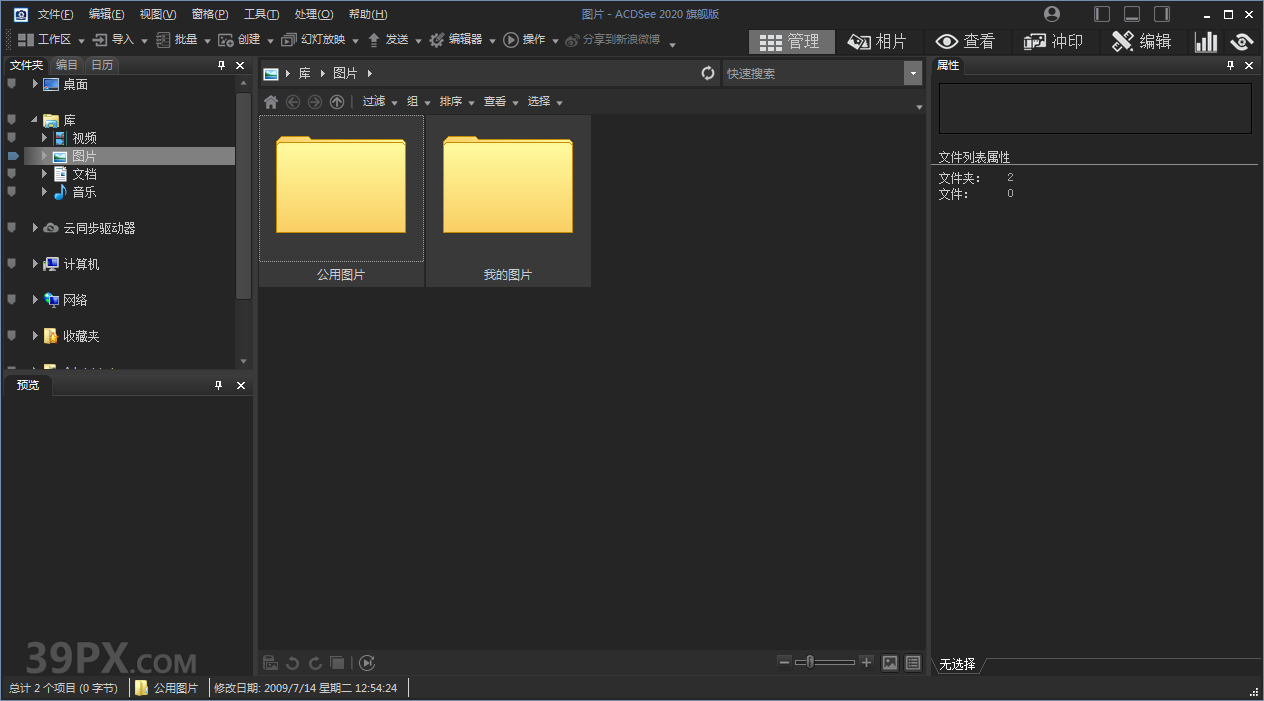Click the compare images icon in bottom toolbar
This screenshot has width=1264, height=701.
click(337, 663)
